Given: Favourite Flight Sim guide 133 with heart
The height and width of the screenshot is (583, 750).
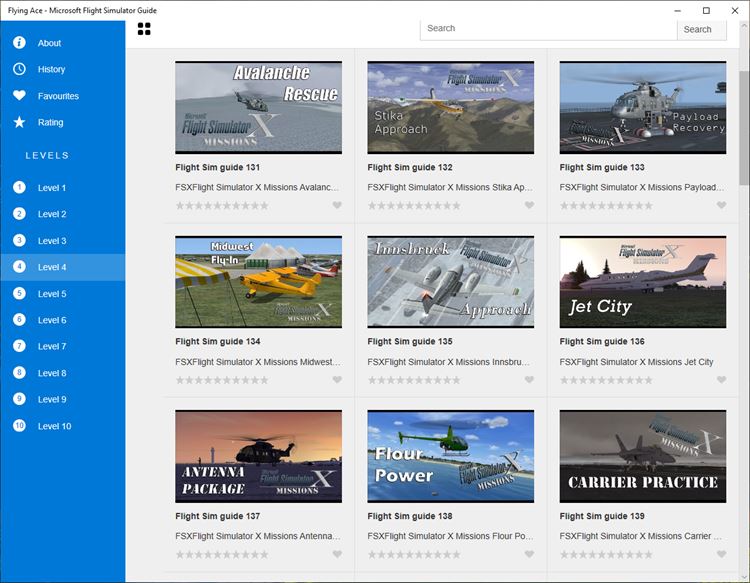Looking at the screenshot, I should (721, 205).
